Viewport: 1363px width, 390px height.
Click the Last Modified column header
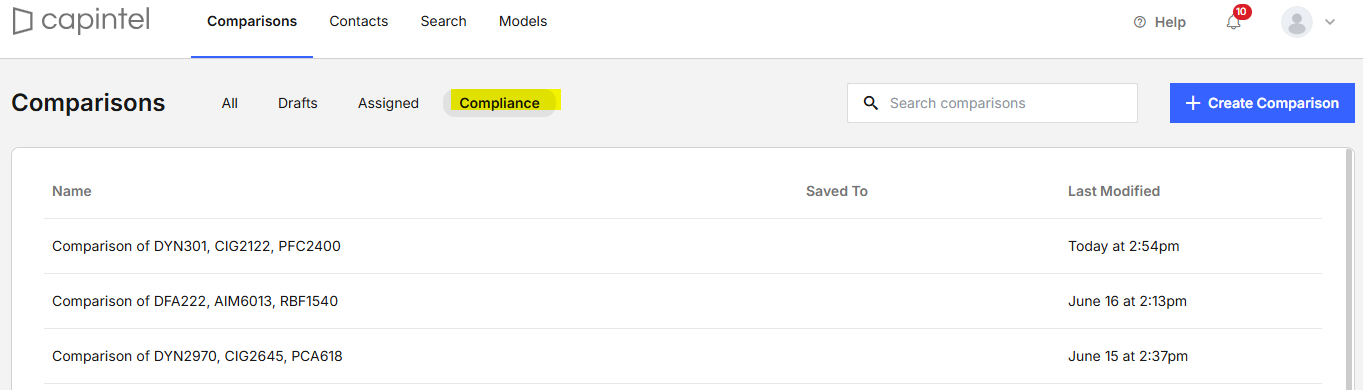click(x=1114, y=191)
